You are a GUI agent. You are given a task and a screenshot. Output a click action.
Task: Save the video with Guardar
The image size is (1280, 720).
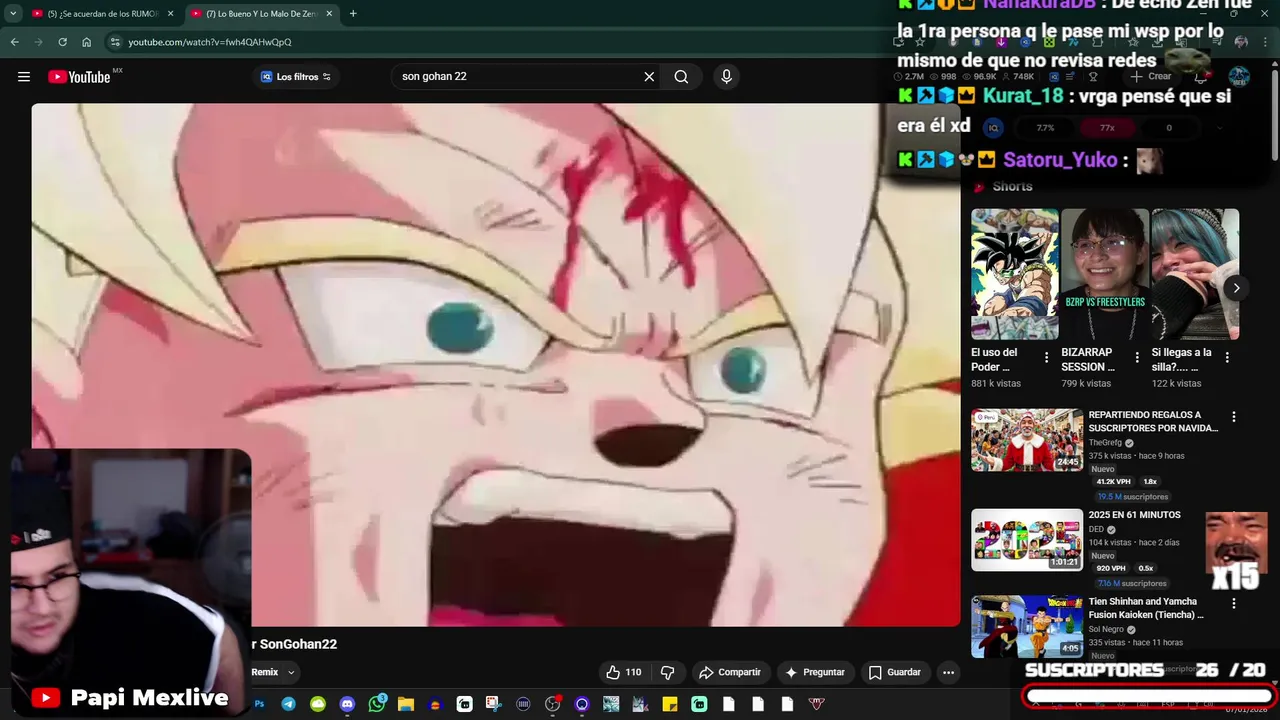[894, 672]
